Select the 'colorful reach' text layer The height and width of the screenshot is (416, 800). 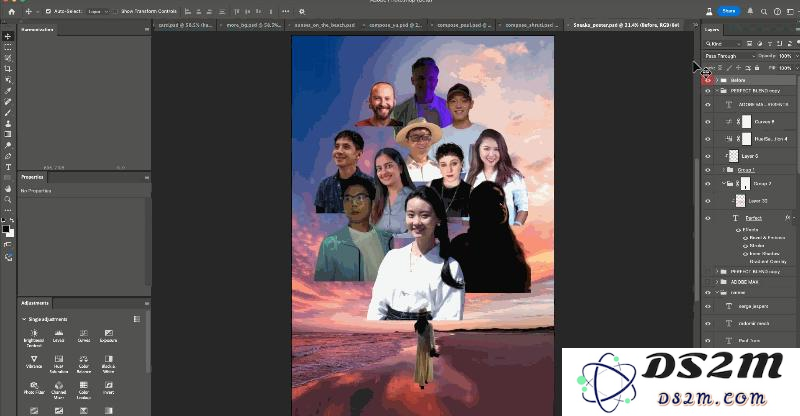tap(754, 323)
